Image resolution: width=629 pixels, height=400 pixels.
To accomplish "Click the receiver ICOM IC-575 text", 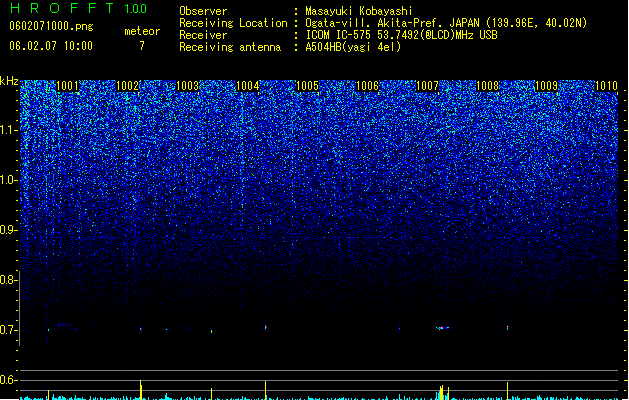I will pos(339,35).
